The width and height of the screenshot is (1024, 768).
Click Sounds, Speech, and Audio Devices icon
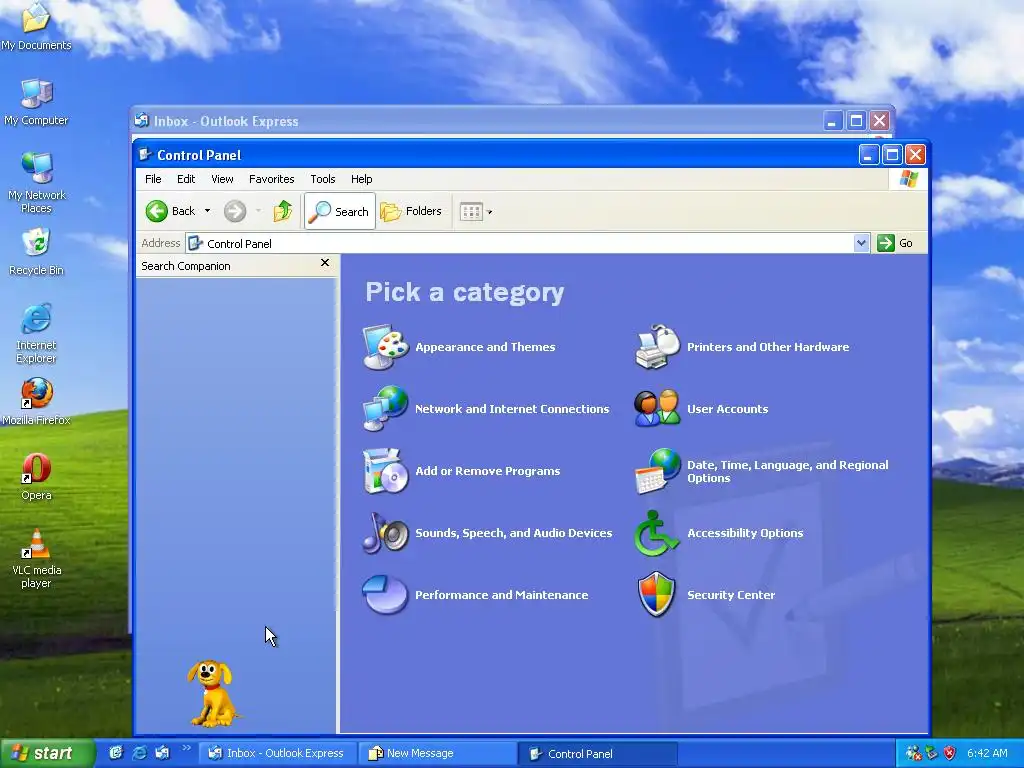tap(385, 533)
